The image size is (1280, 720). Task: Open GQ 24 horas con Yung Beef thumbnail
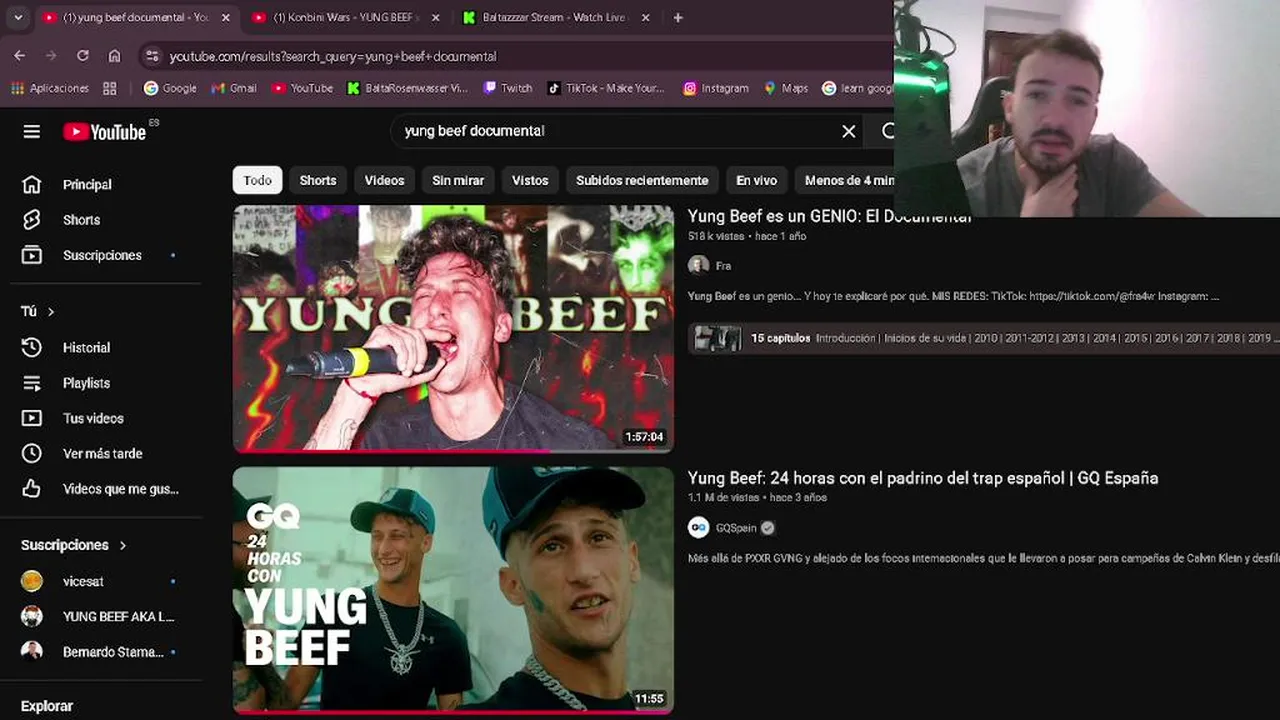click(x=453, y=590)
